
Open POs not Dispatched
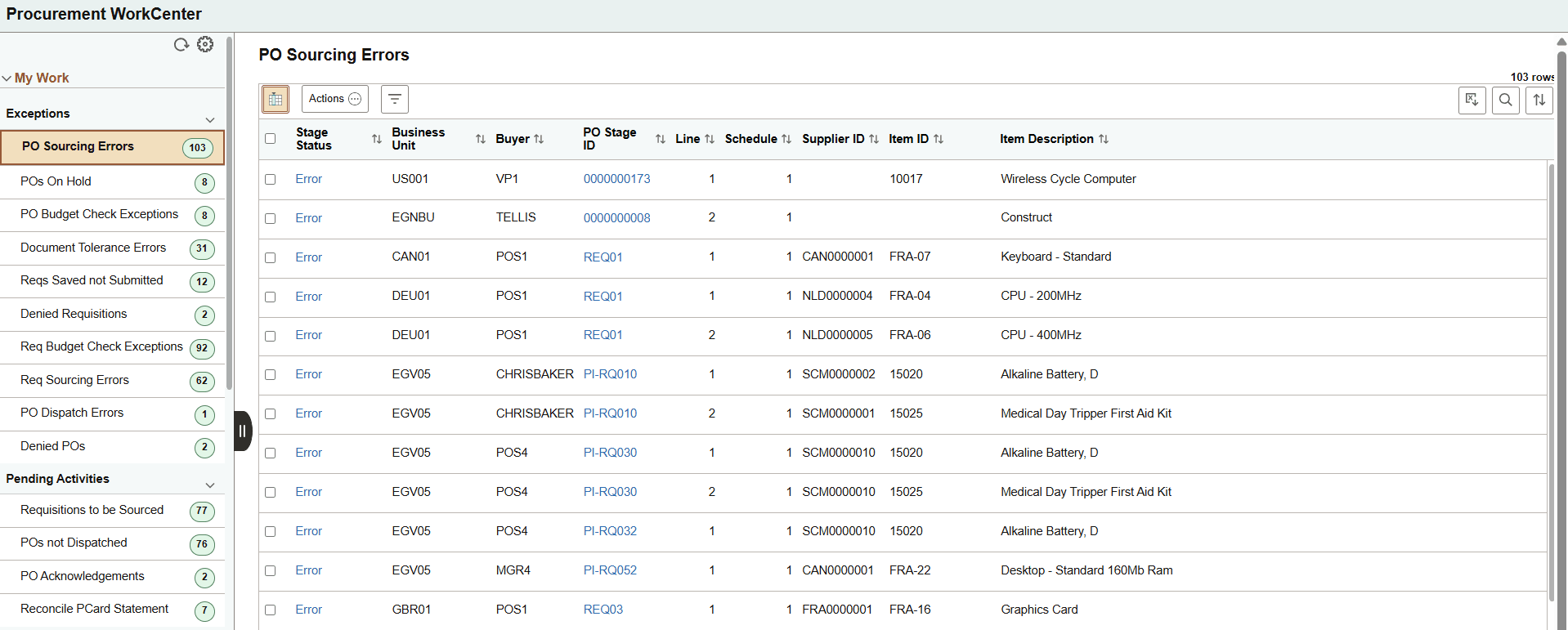click(x=113, y=543)
